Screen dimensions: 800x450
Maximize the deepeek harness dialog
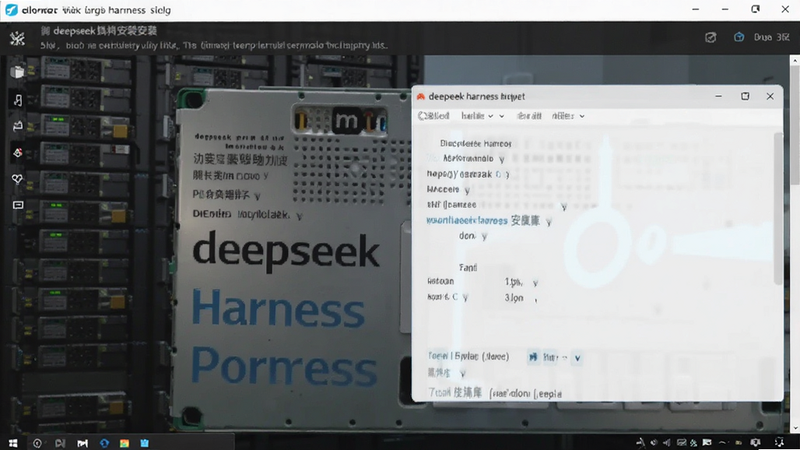745,96
